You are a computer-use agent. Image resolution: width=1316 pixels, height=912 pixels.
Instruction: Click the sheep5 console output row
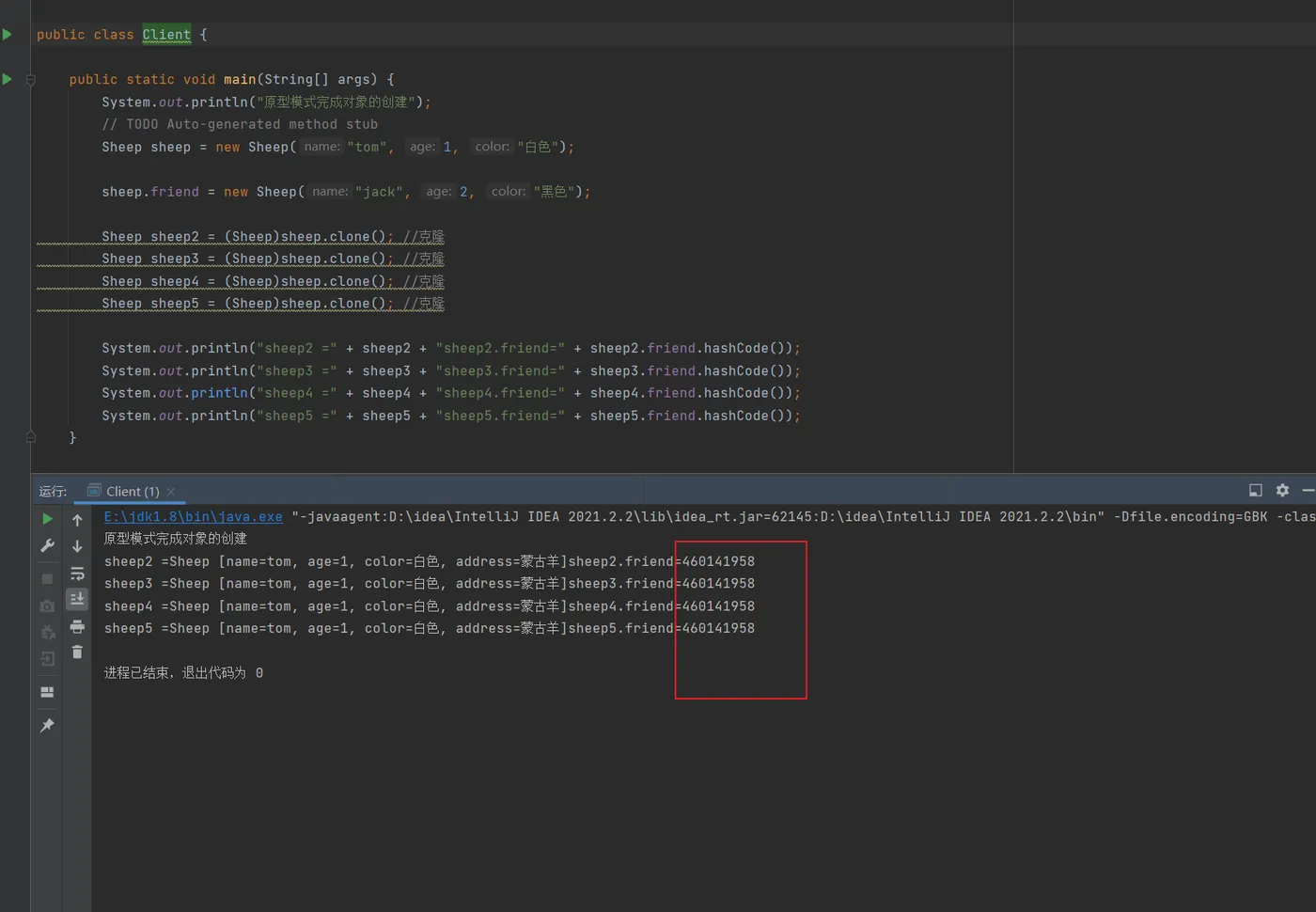tap(430, 628)
